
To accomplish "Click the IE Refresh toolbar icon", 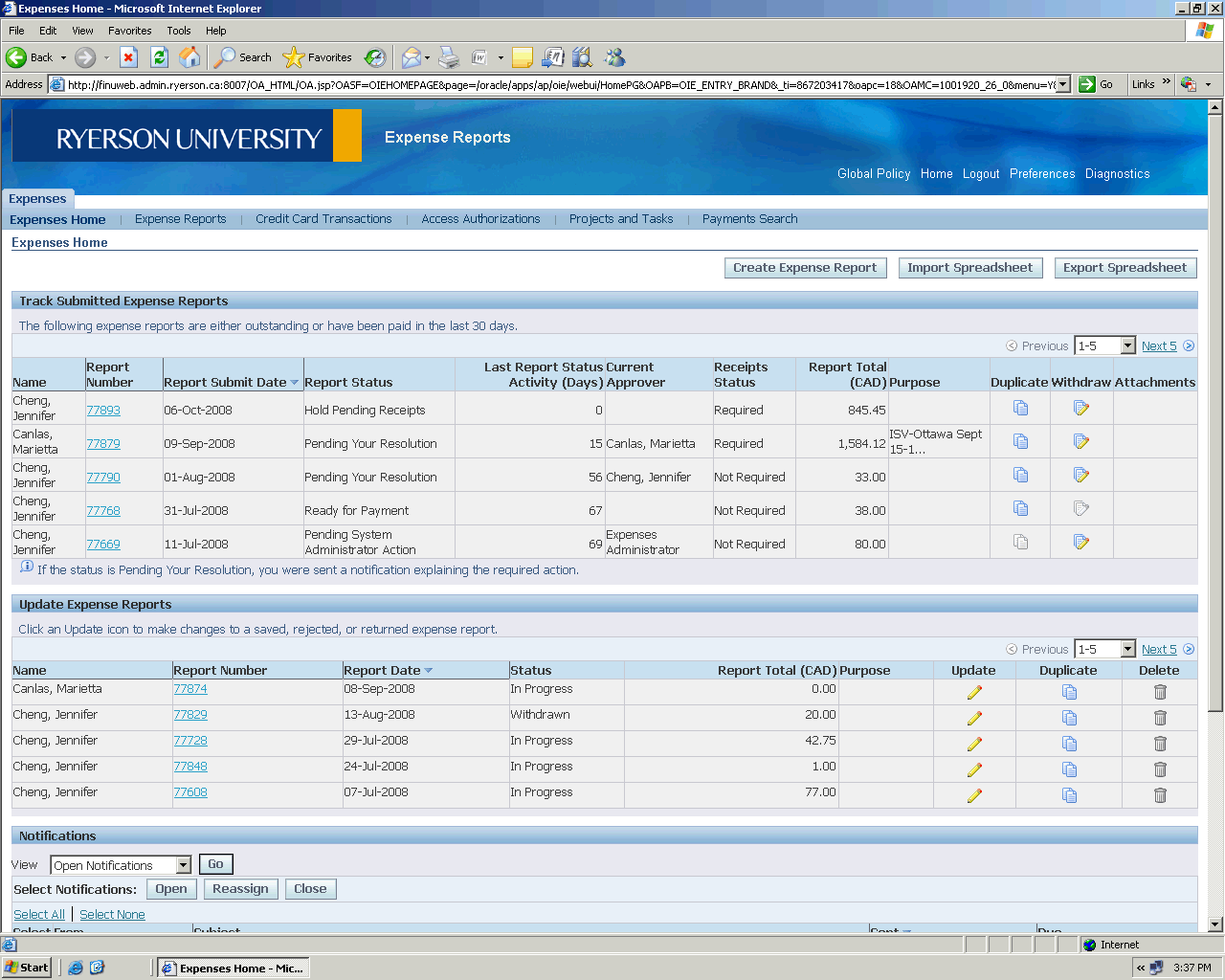I will point(160,57).
